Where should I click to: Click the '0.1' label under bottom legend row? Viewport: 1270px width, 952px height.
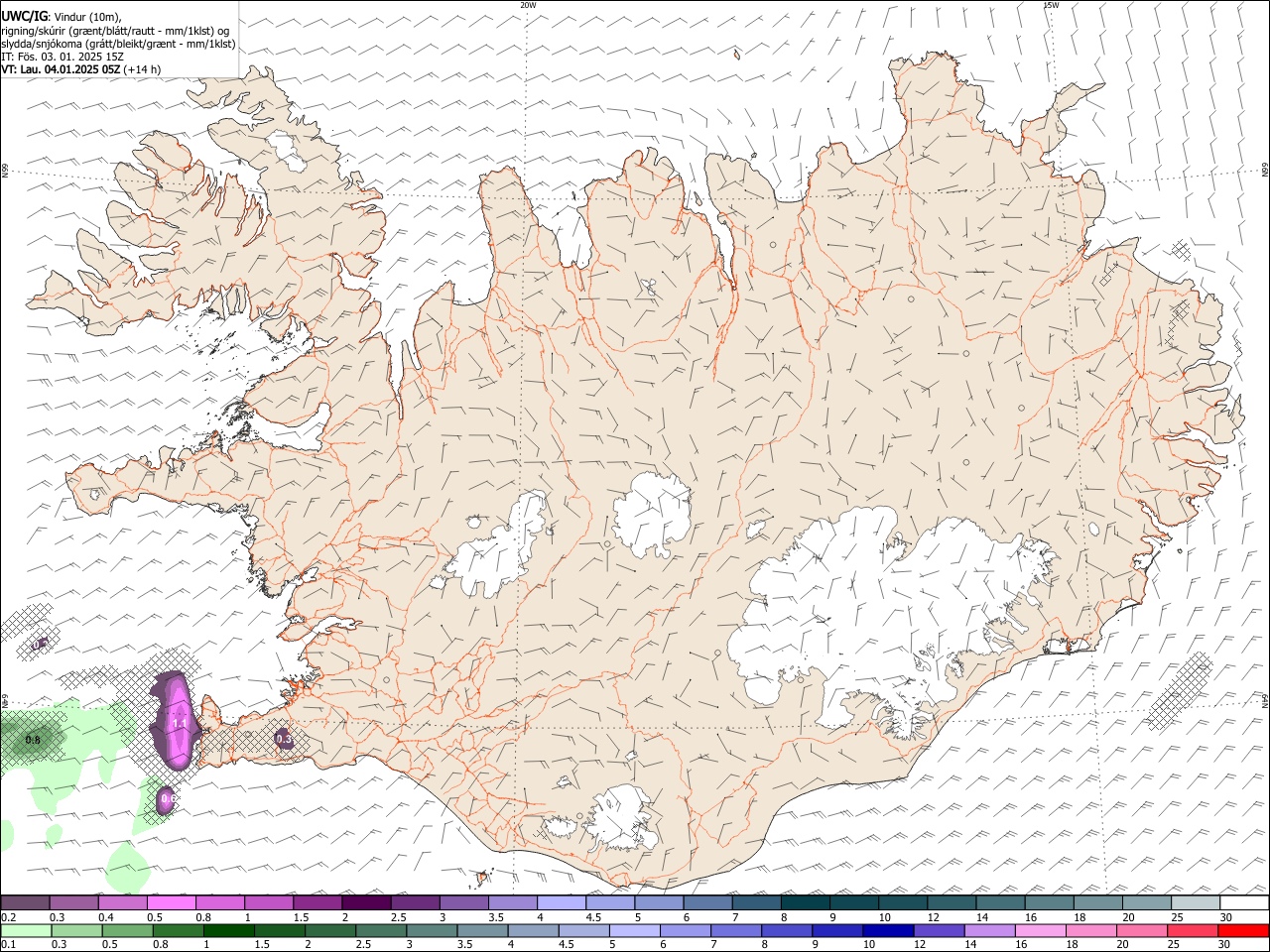coord(8,945)
